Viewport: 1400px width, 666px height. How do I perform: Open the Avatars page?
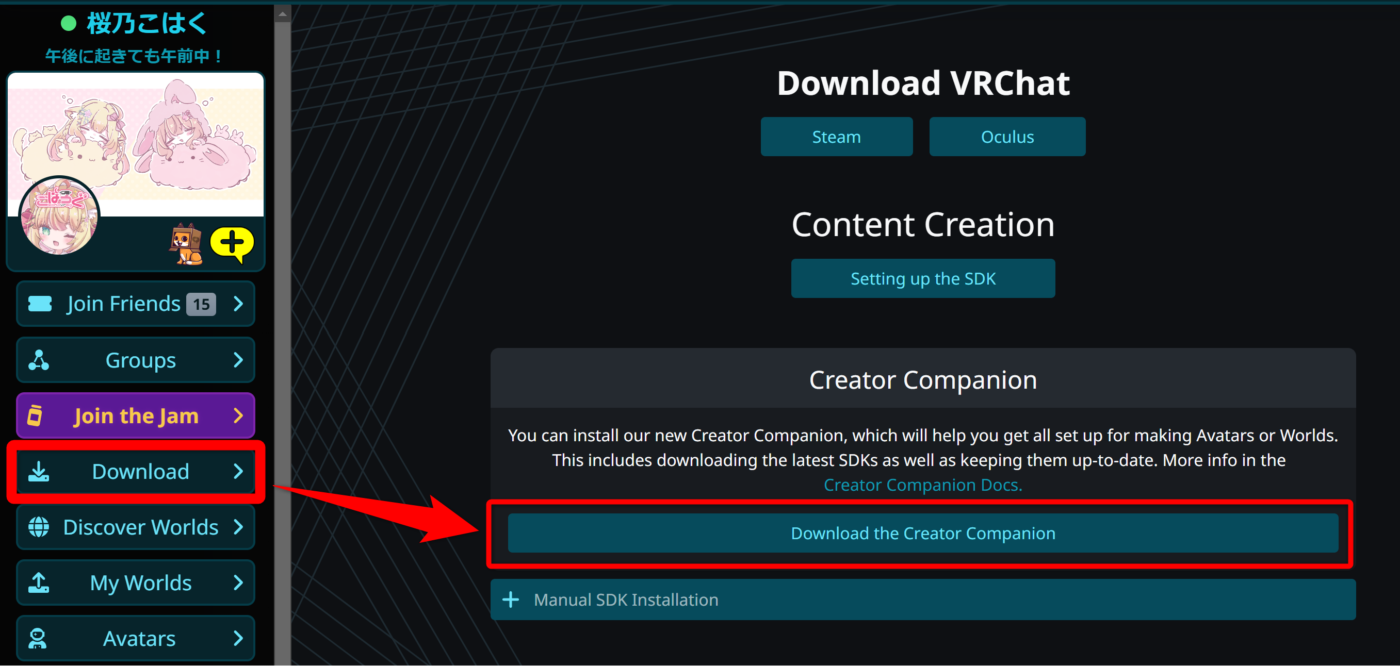tap(136, 639)
